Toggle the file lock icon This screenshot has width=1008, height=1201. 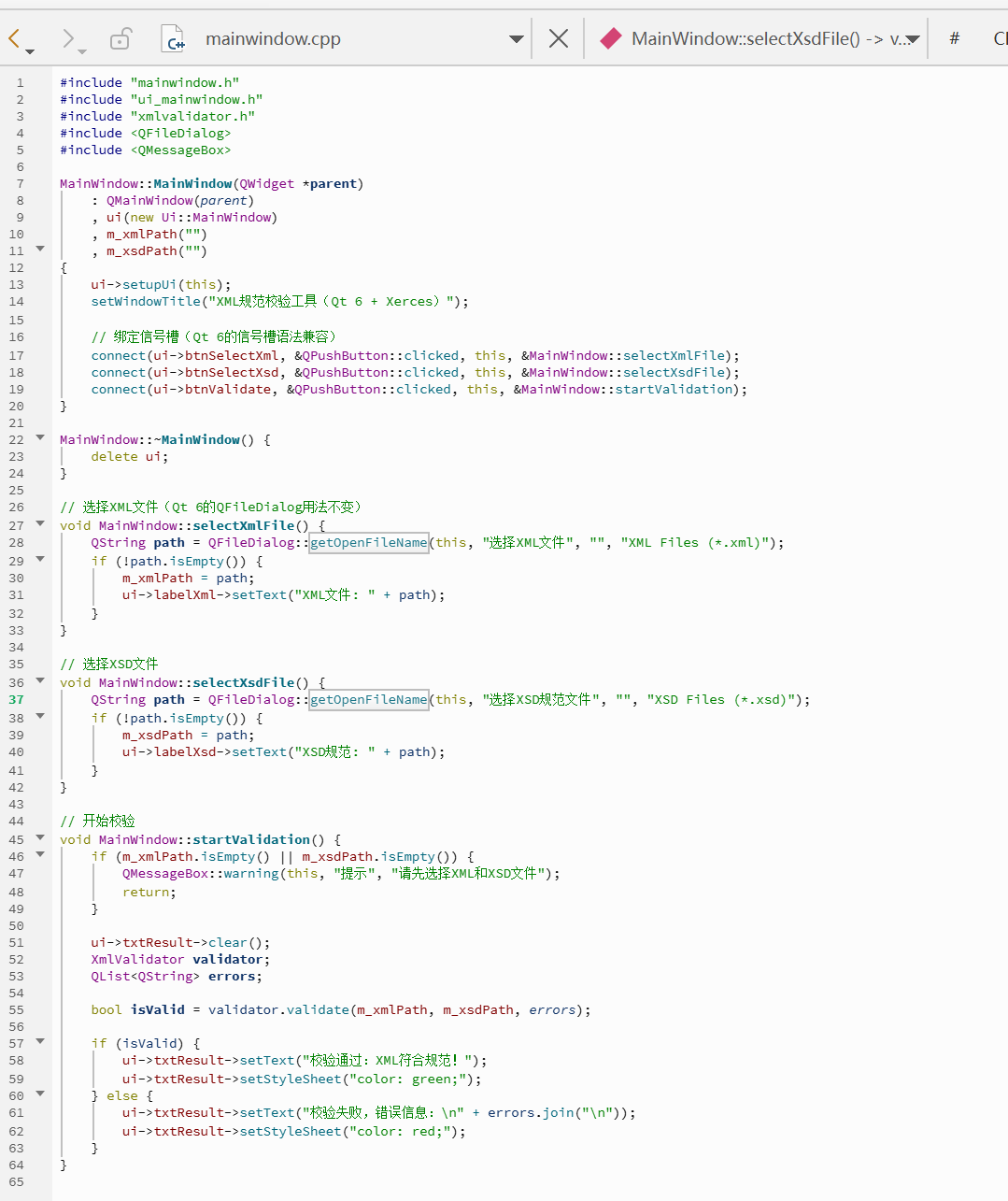tap(121, 38)
